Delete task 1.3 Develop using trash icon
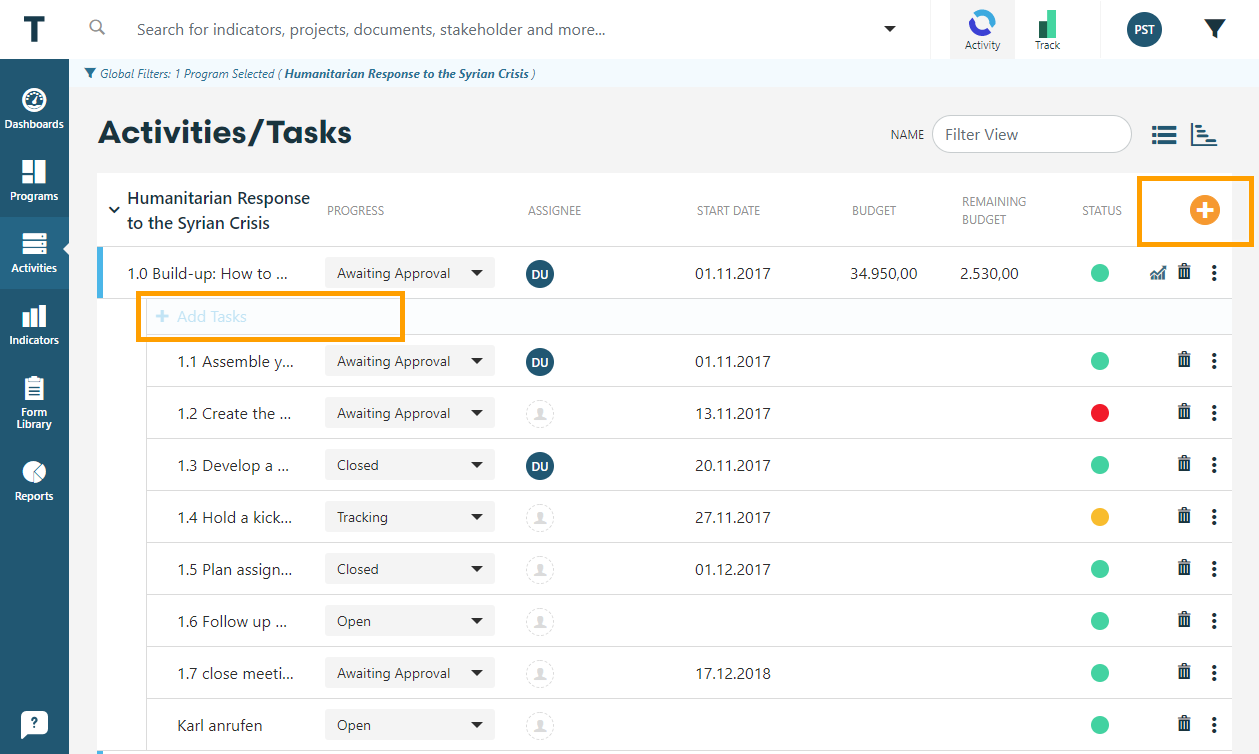Viewport: 1259px width, 754px height. pos(1184,464)
